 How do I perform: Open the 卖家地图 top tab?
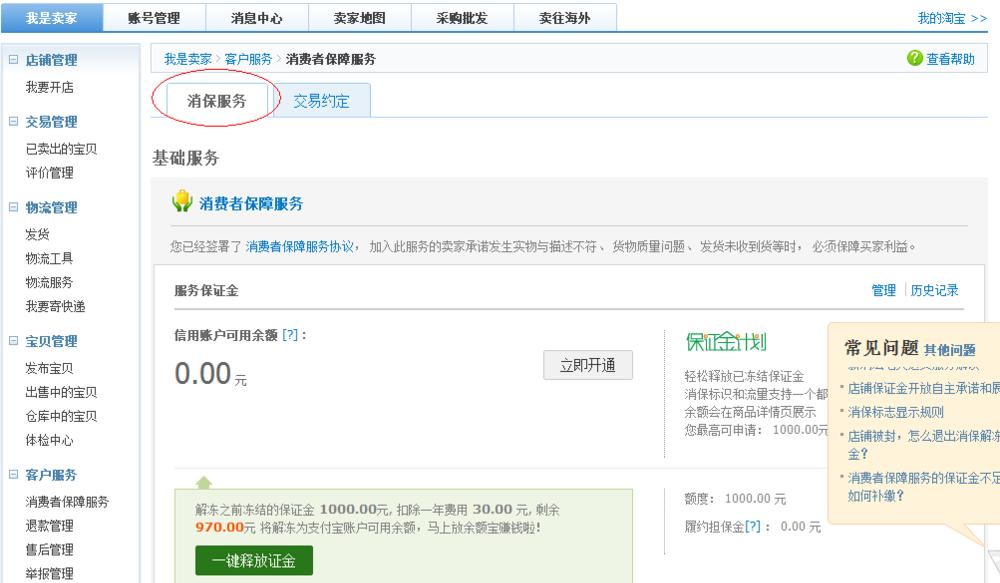(360, 18)
